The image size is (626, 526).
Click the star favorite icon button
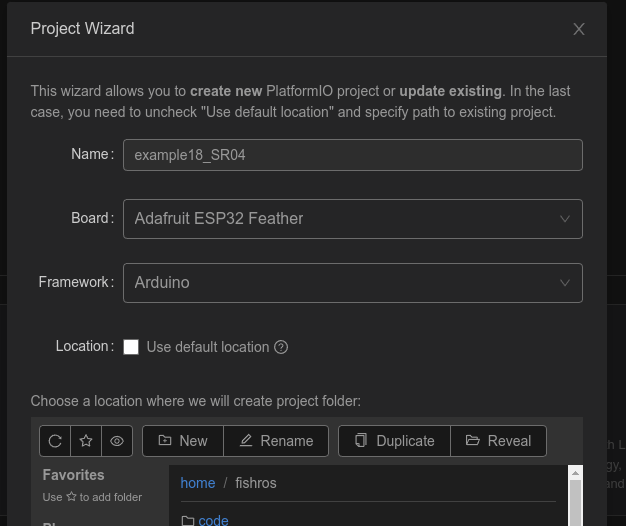[86, 441]
